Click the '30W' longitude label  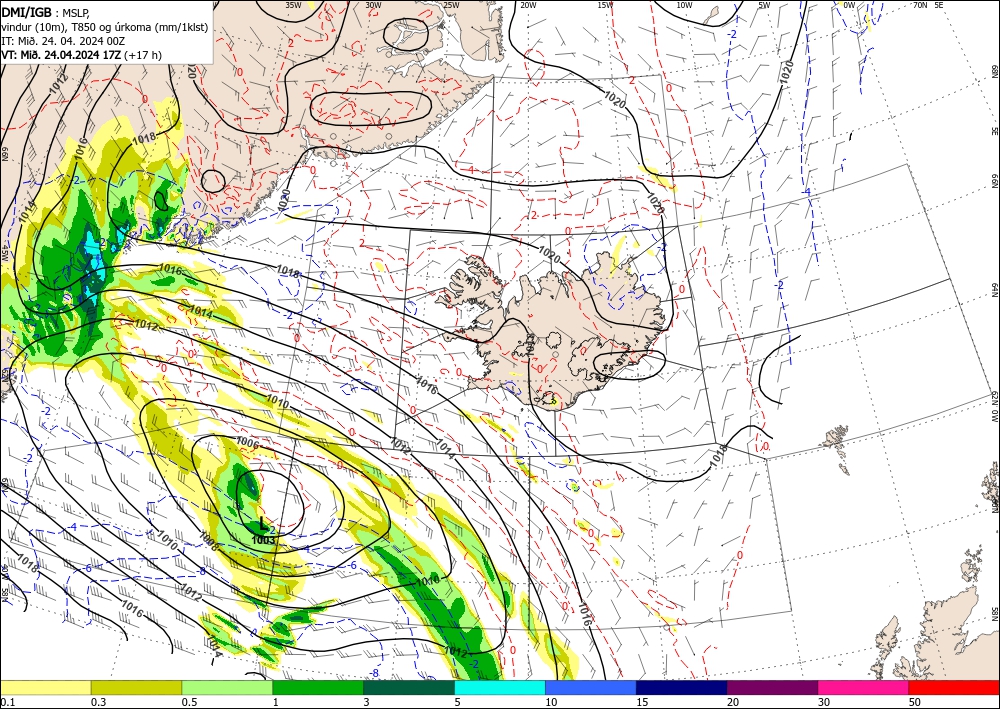[373, 5]
